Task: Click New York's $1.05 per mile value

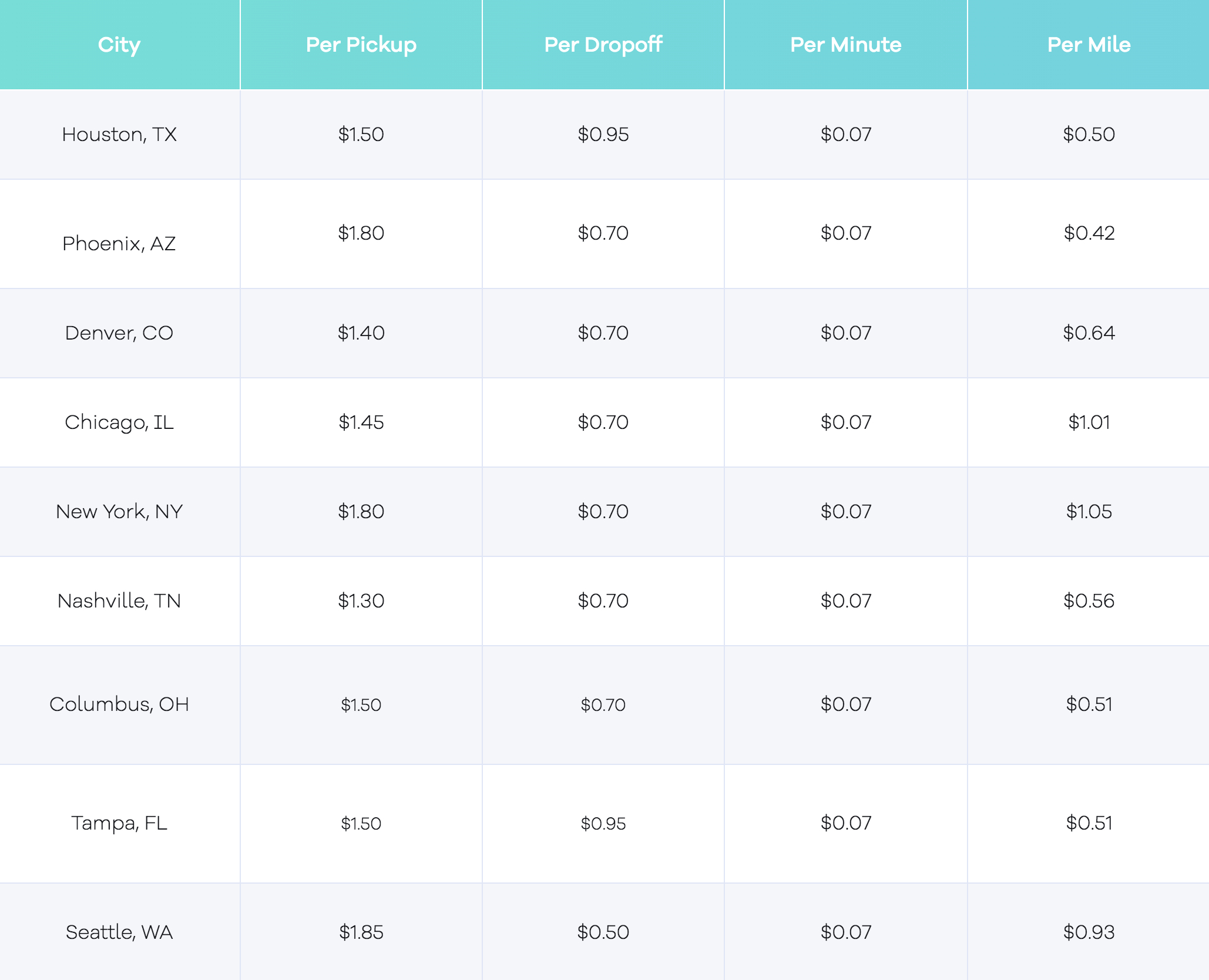Action: (1089, 512)
